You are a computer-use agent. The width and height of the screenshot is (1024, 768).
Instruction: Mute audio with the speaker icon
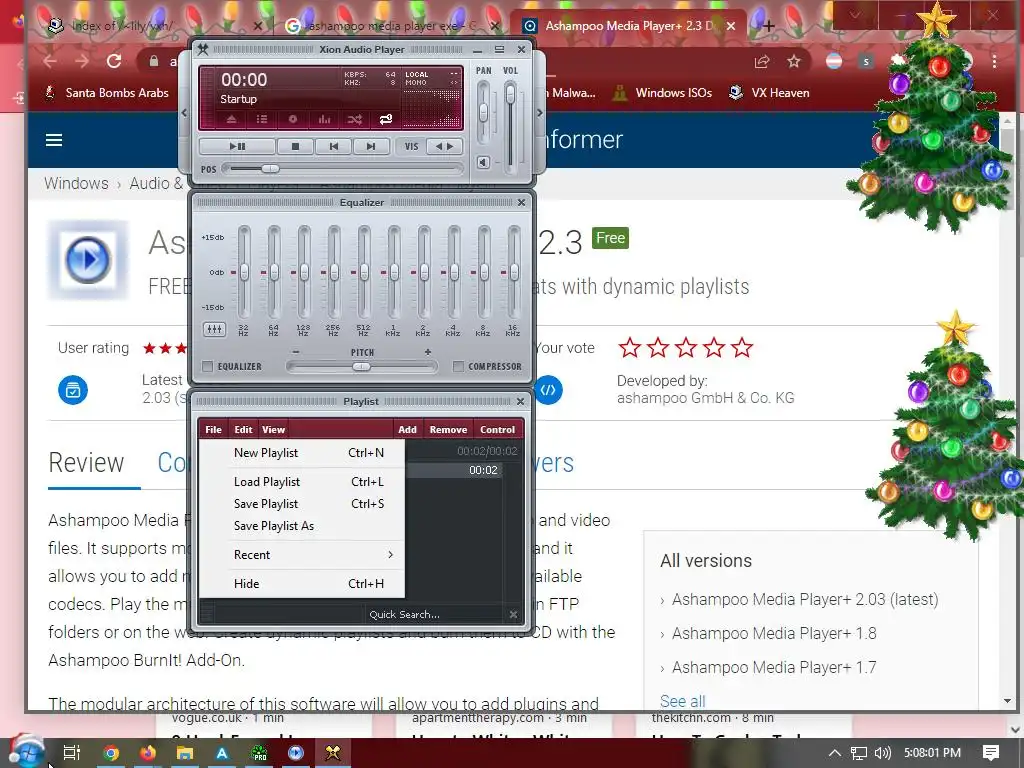coord(483,162)
